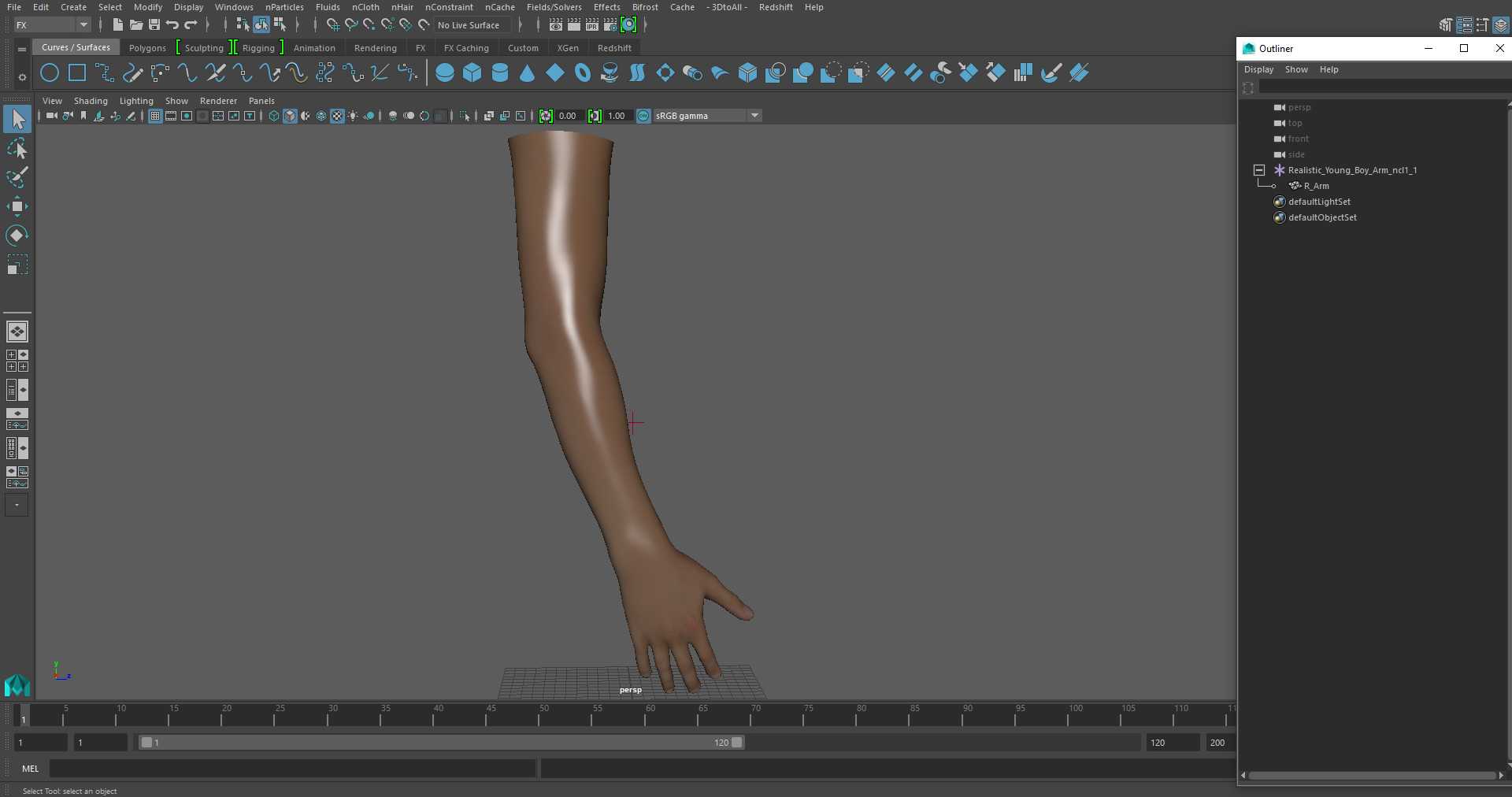Image resolution: width=1512 pixels, height=797 pixels.
Task: Activate the Paint Selection tool
Action: [17, 178]
